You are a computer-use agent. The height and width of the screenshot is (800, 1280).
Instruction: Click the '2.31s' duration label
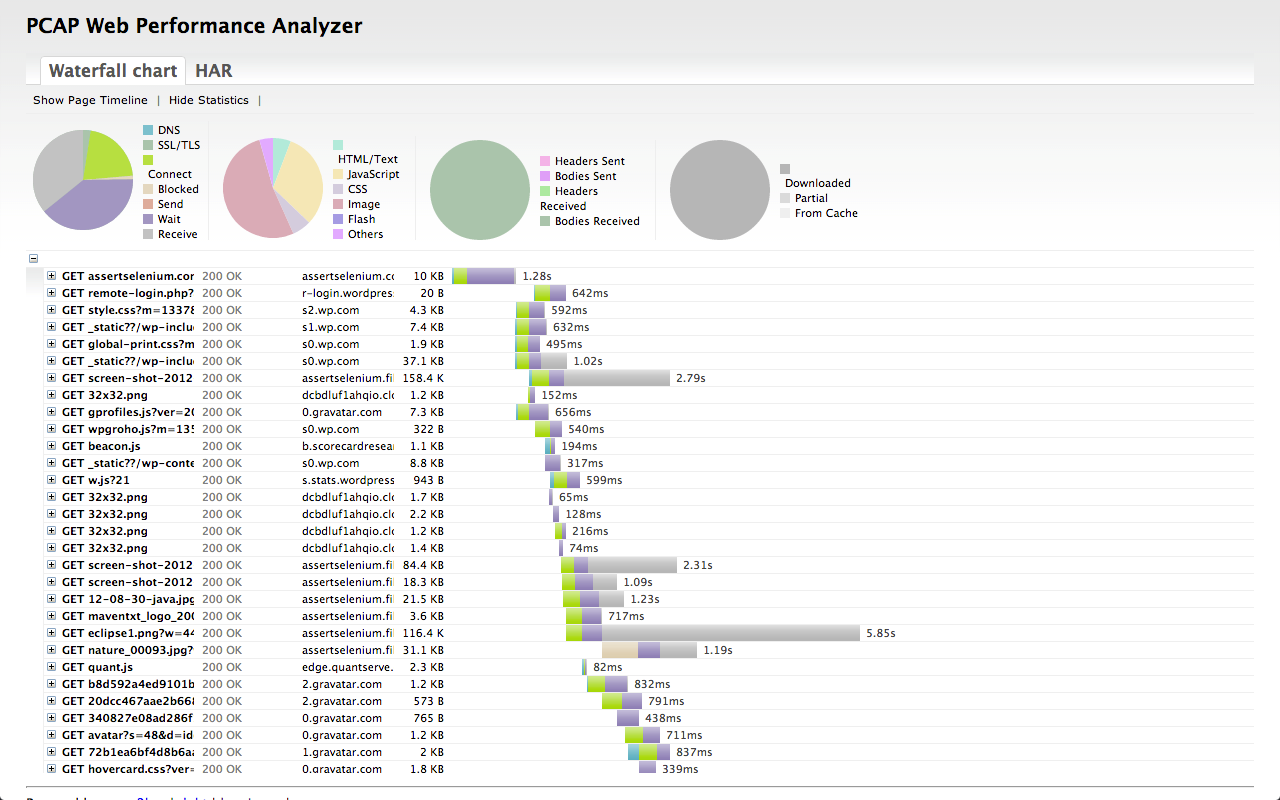[697, 565]
